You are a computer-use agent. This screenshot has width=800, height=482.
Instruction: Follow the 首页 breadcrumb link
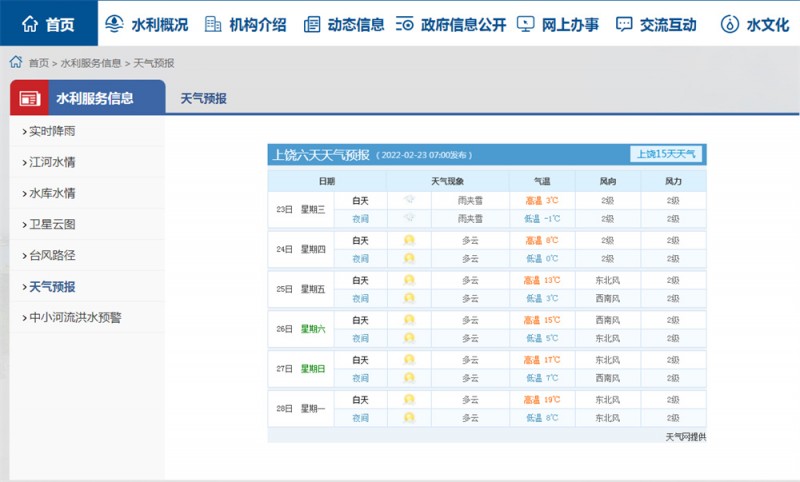click(x=39, y=63)
